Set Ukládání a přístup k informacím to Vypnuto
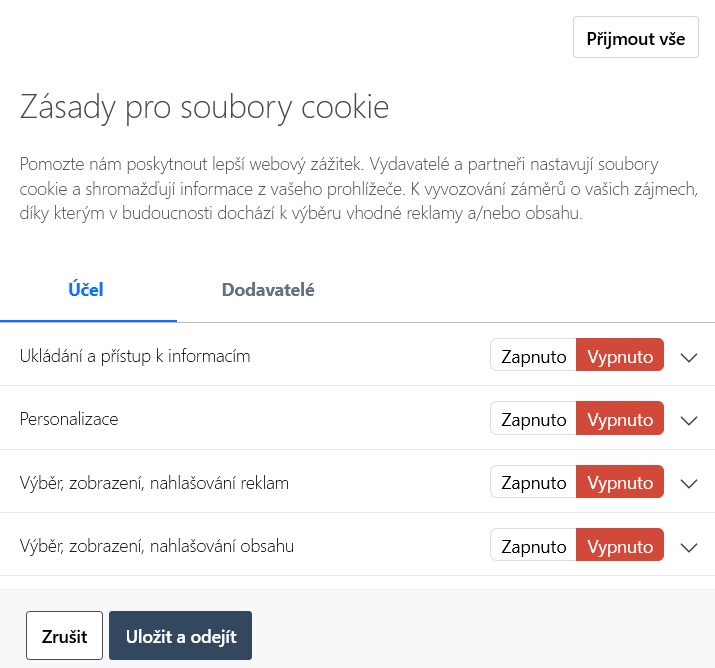Viewport: 715px width, 668px height. click(620, 356)
